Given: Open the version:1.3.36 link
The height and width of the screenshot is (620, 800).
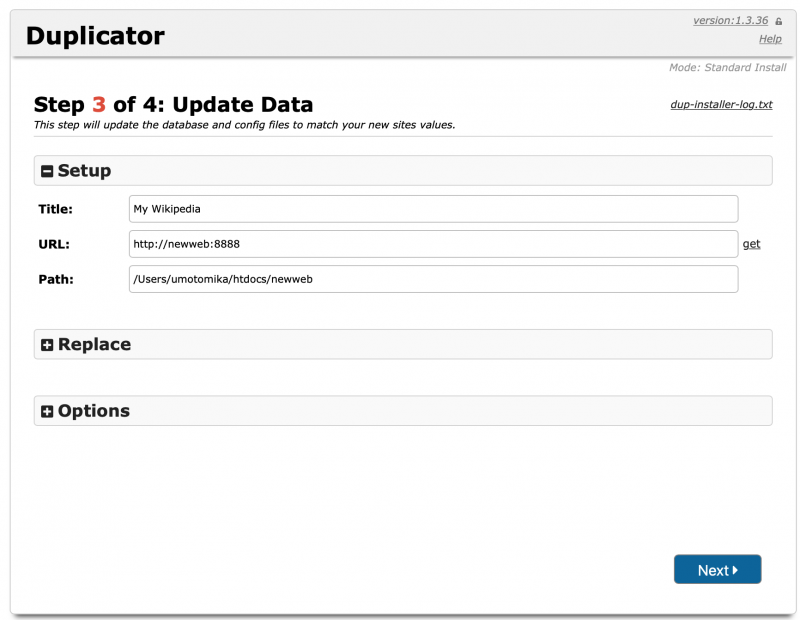Looking at the screenshot, I should 730,21.
